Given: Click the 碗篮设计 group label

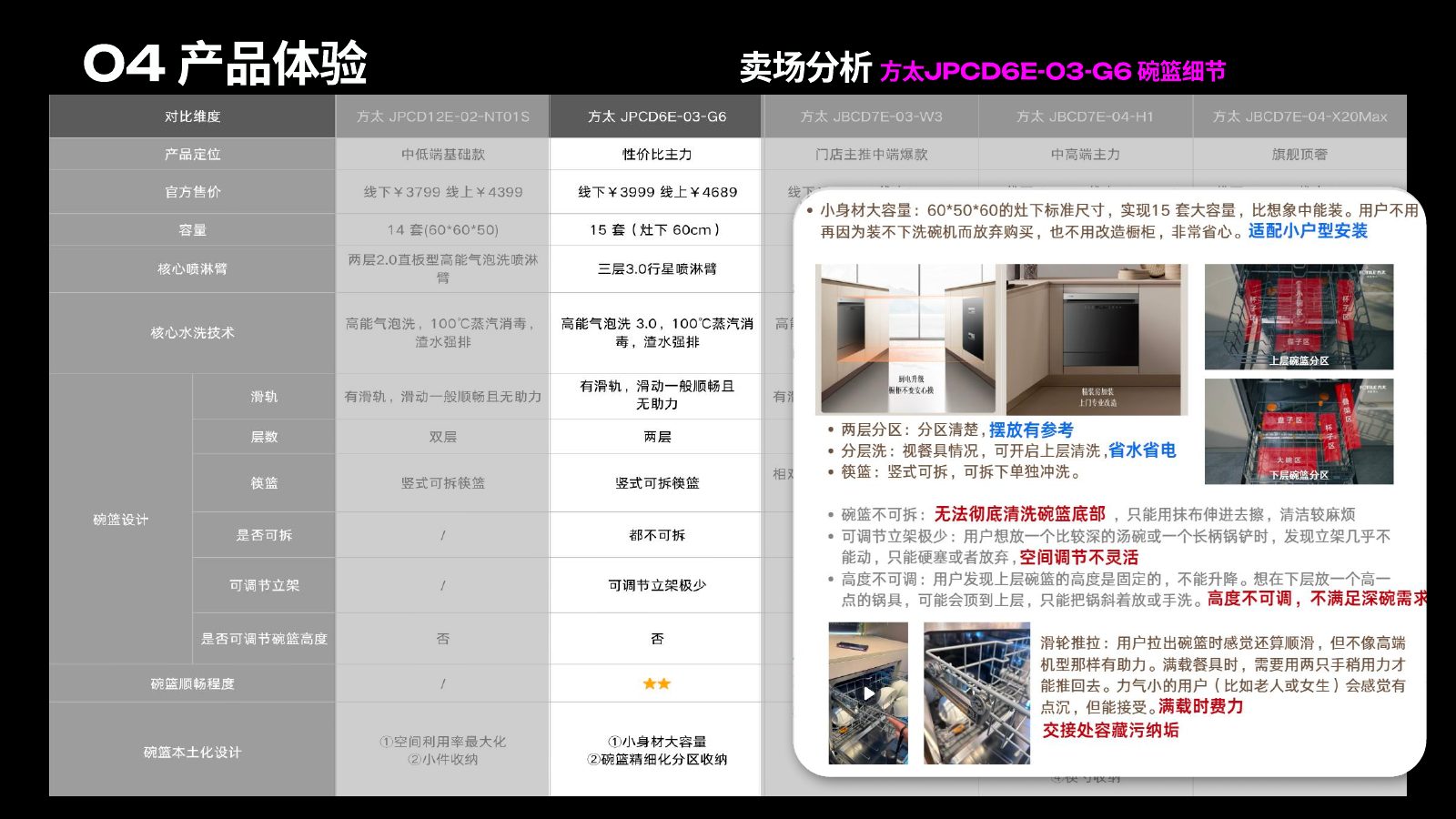Looking at the screenshot, I should (120, 519).
